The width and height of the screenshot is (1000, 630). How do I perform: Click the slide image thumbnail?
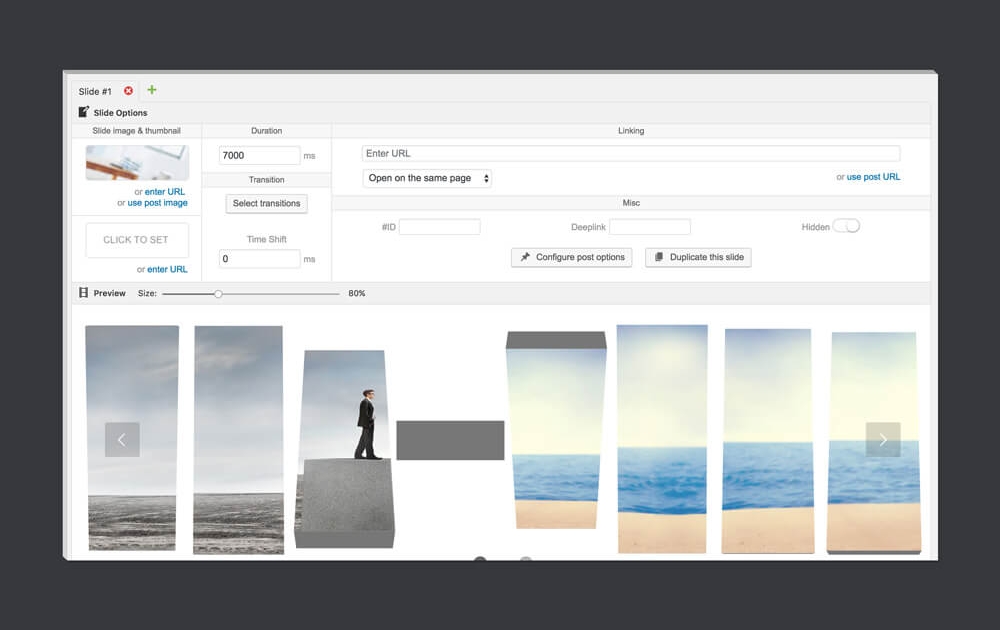(137, 163)
